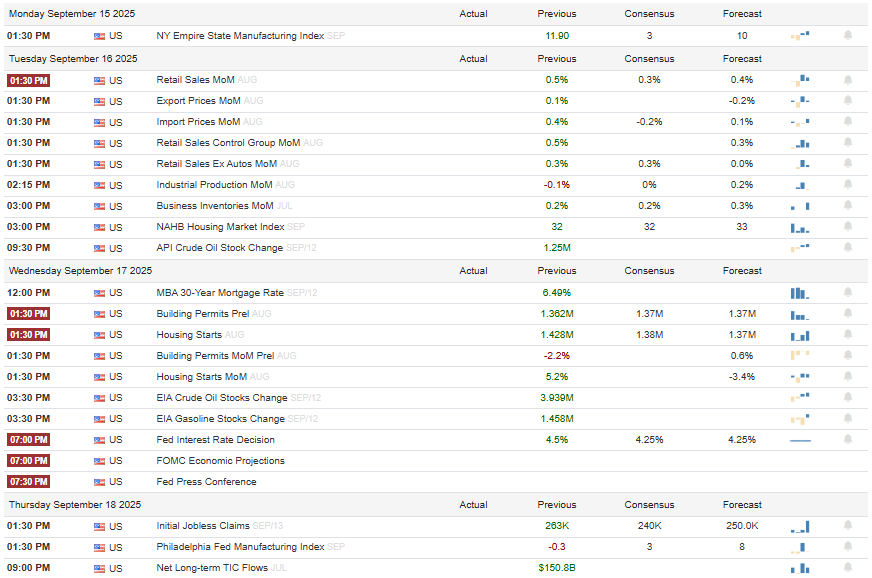Click US flag beside Industrial Production MoM
872x578 pixels.
tap(99, 185)
